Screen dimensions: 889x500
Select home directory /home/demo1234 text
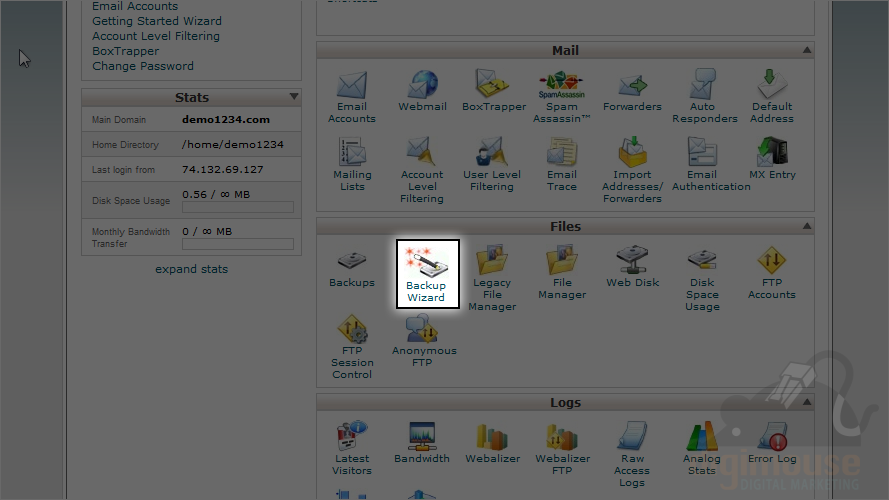coord(232,145)
